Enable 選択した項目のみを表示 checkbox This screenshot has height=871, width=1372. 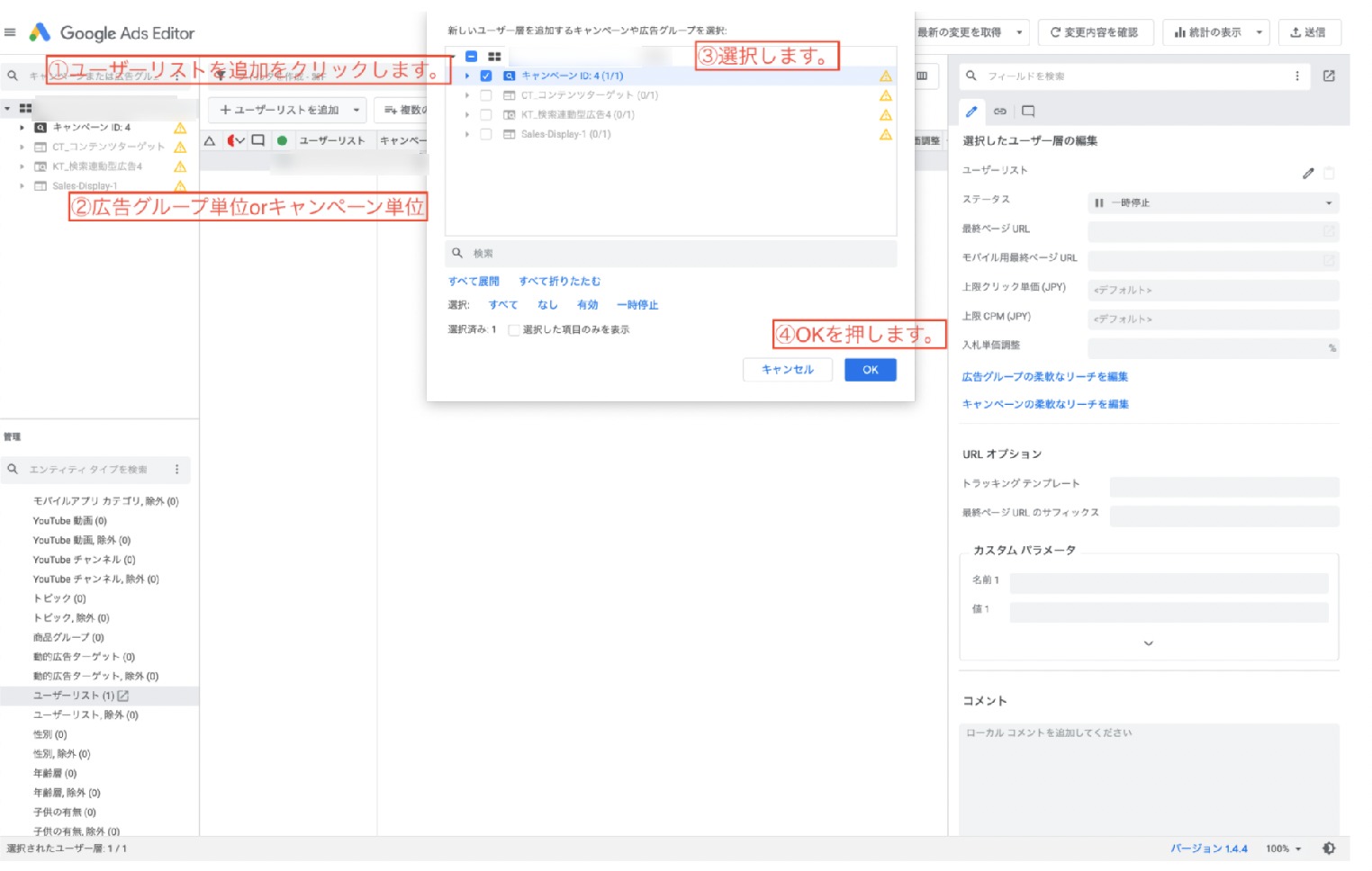514,330
